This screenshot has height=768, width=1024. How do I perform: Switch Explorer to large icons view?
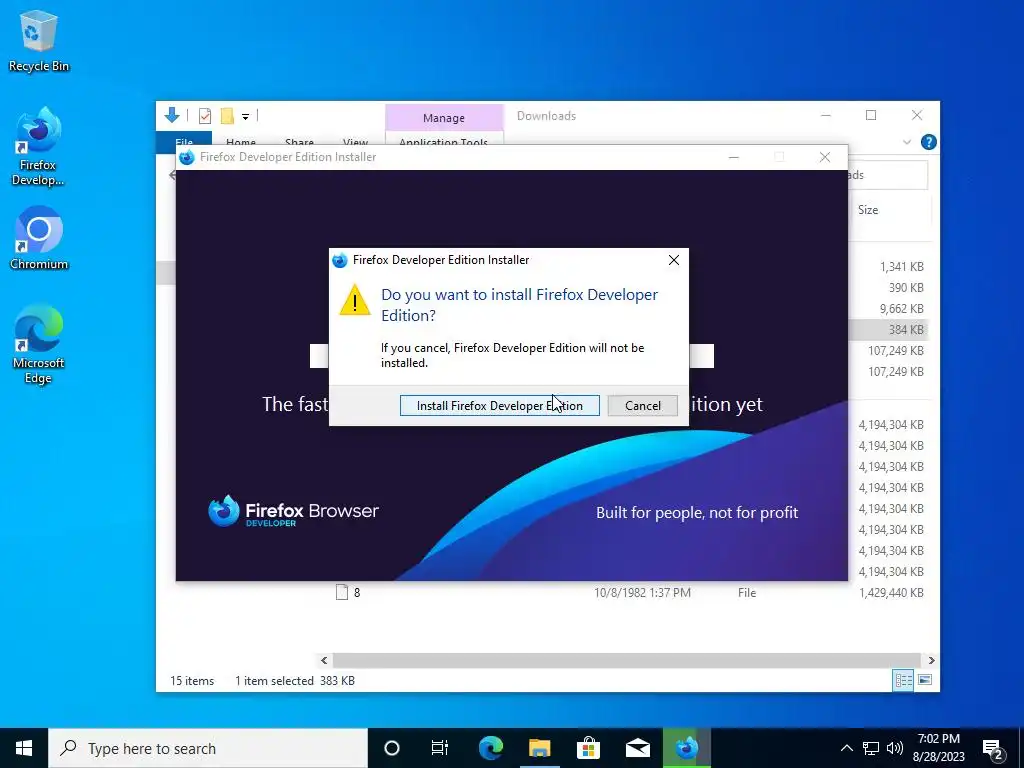pyautogui.click(x=925, y=680)
